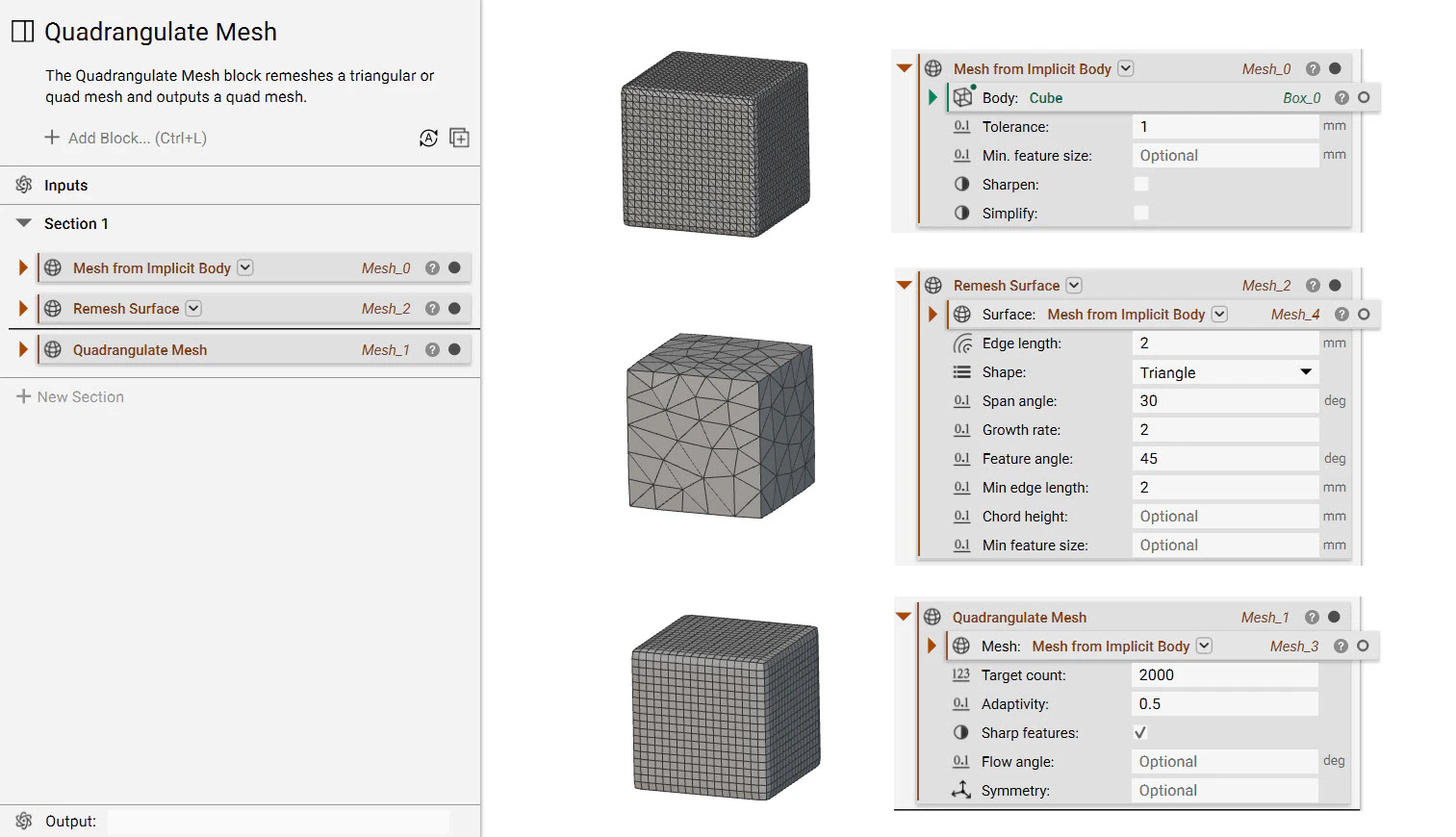Click the Tolerance value field
Screen dimensions: 1456x837
click(1225, 126)
